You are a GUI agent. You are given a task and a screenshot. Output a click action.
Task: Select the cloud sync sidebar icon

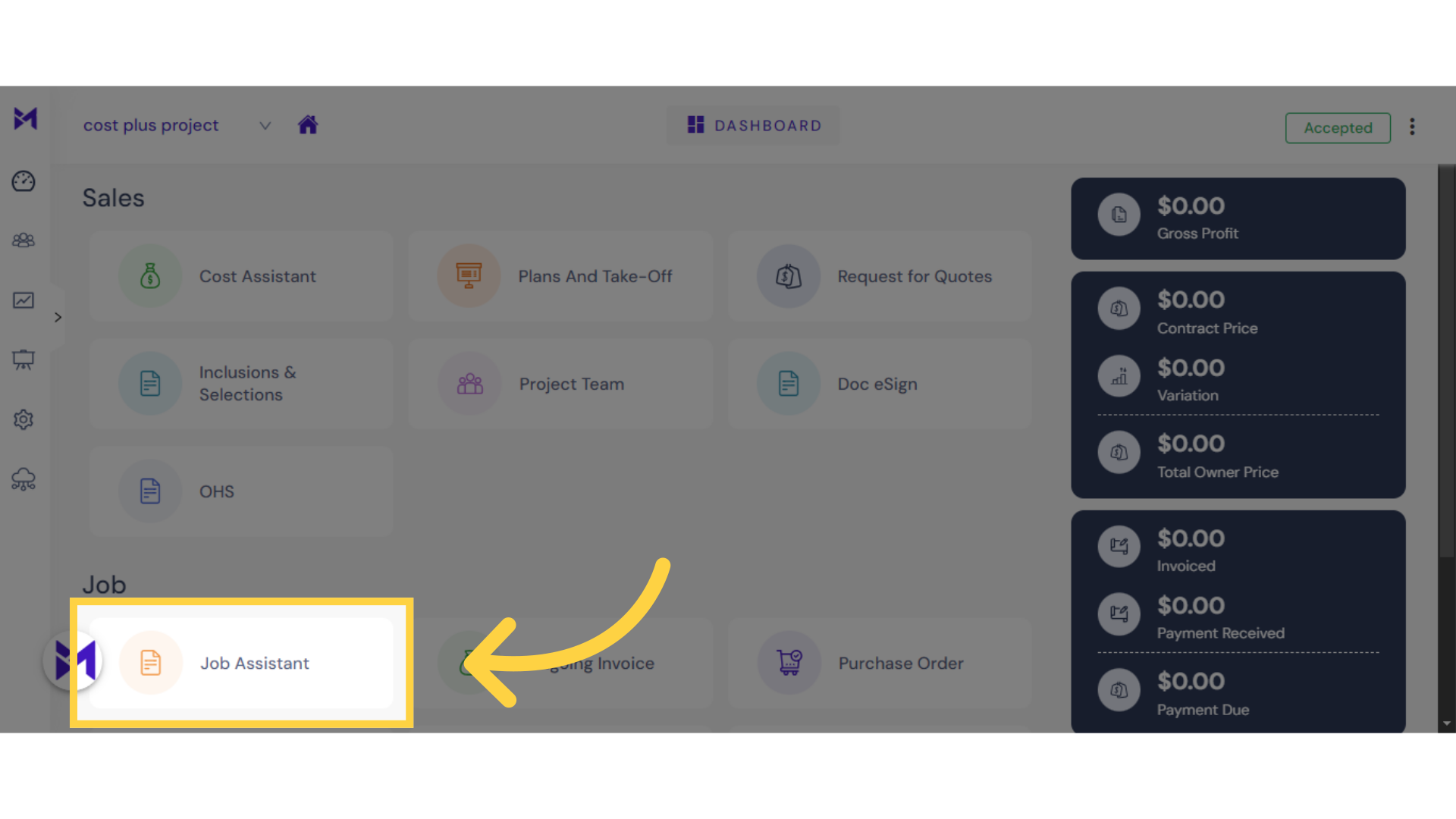click(24, 479)
